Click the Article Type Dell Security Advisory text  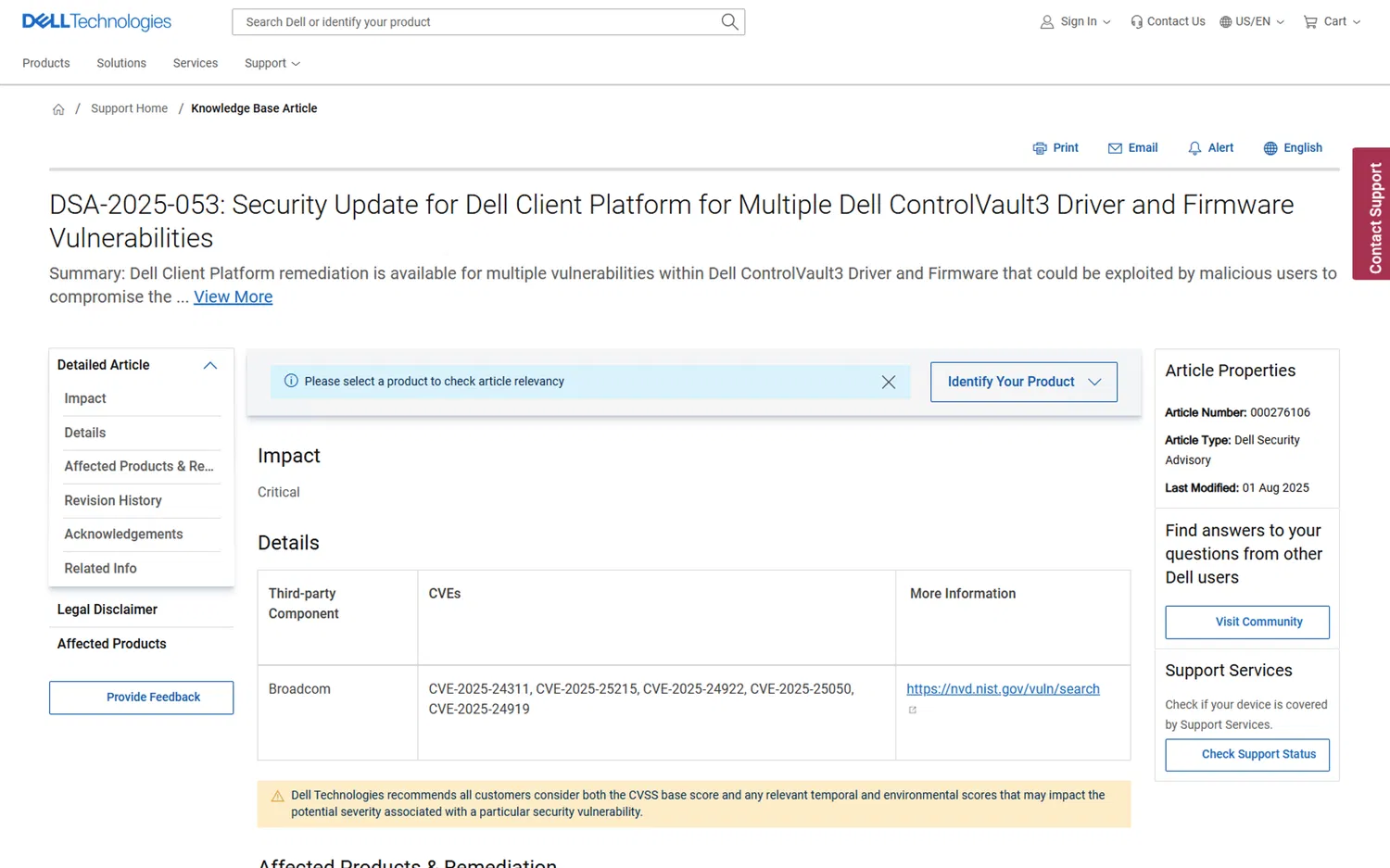1232,450
